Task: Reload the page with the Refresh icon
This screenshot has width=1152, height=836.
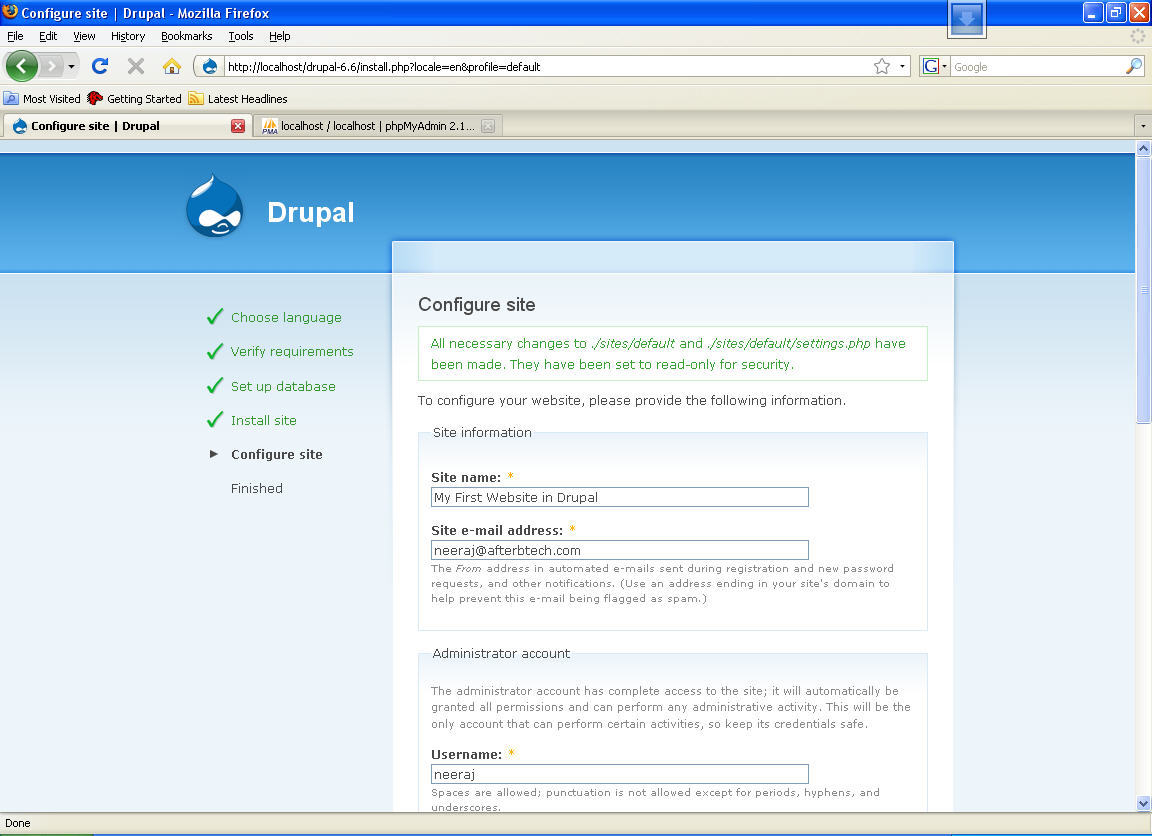Action: click(x=100, y=66)
